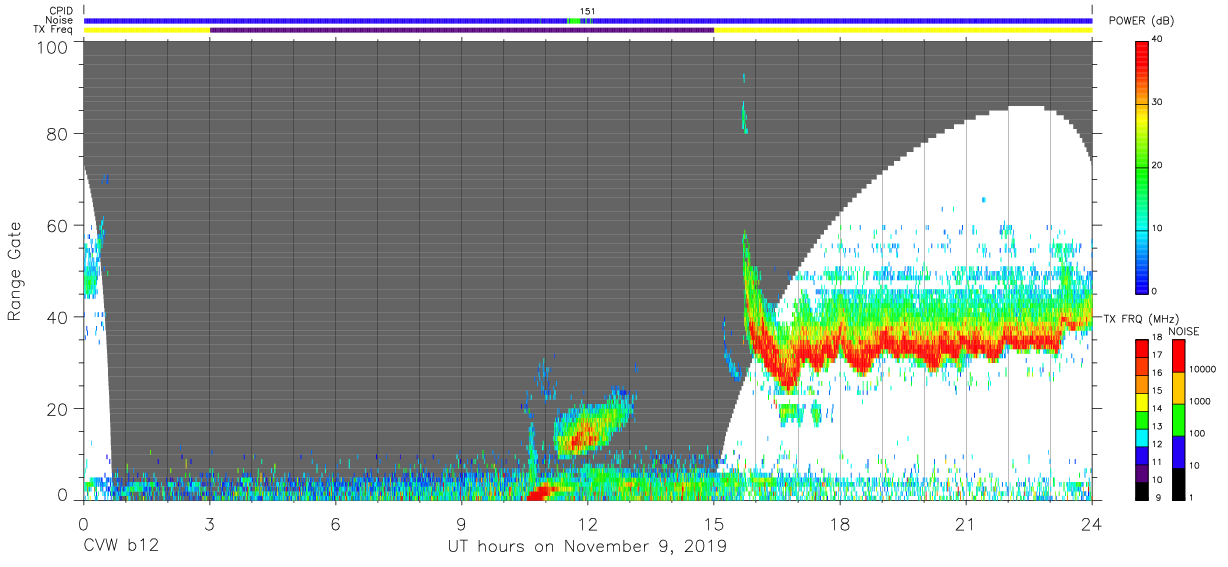The height and width of the screenshot is (567, 1228).
Task: Click the 1 tick in NOISE legend
Action: [1193, 497]
